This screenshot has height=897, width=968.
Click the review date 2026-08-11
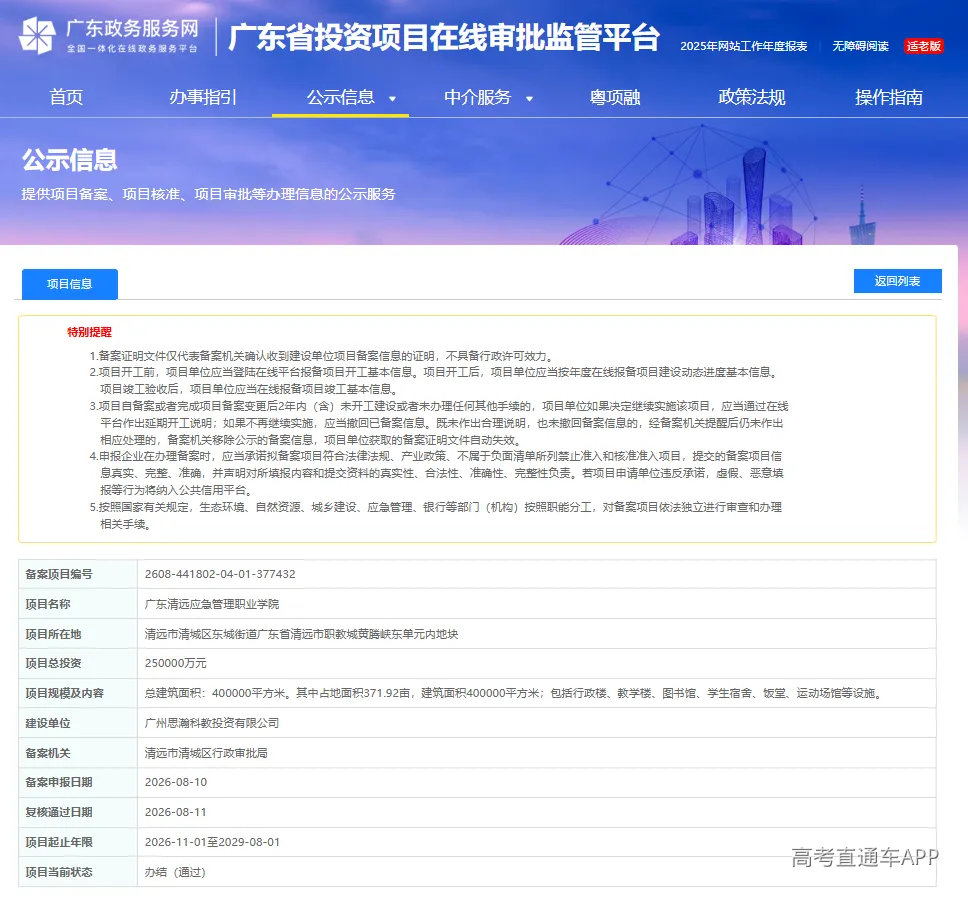[176, 812]
